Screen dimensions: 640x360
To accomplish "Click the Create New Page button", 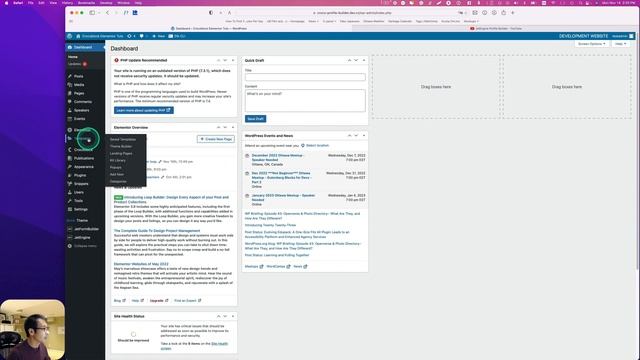I will (x=216, y=139).
